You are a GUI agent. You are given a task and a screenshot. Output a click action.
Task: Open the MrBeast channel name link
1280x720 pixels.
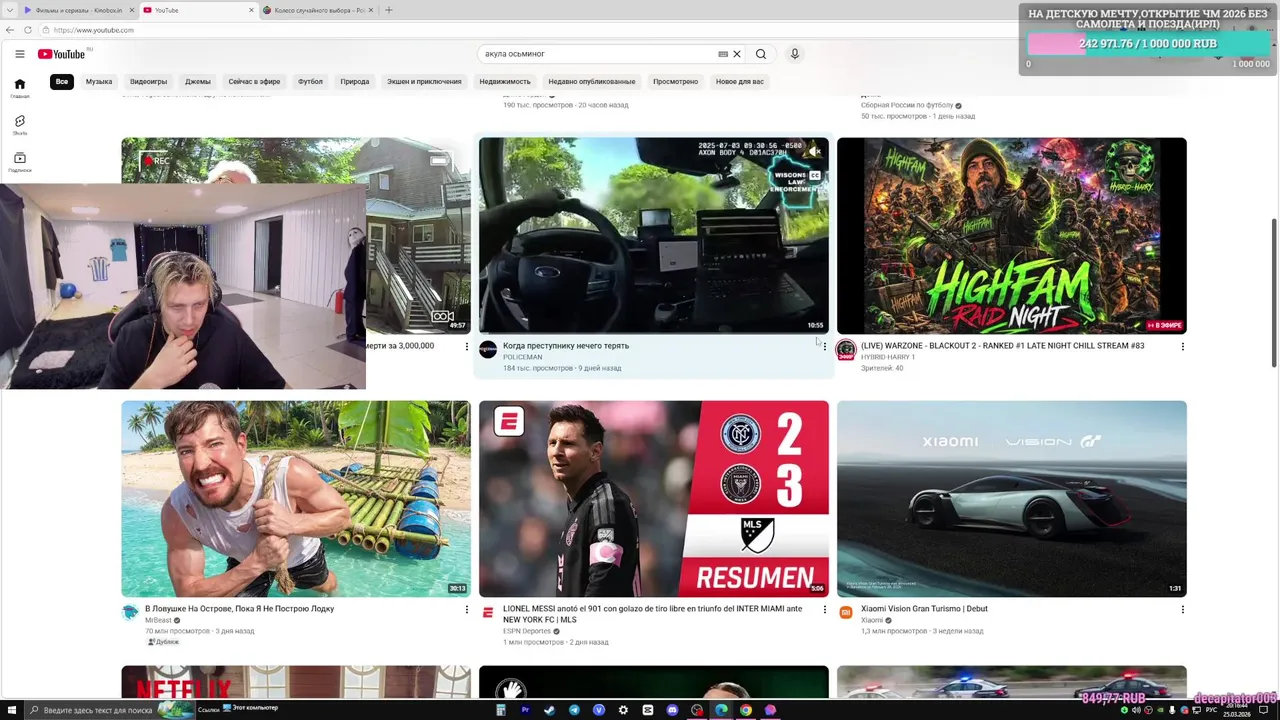[158, 620]
